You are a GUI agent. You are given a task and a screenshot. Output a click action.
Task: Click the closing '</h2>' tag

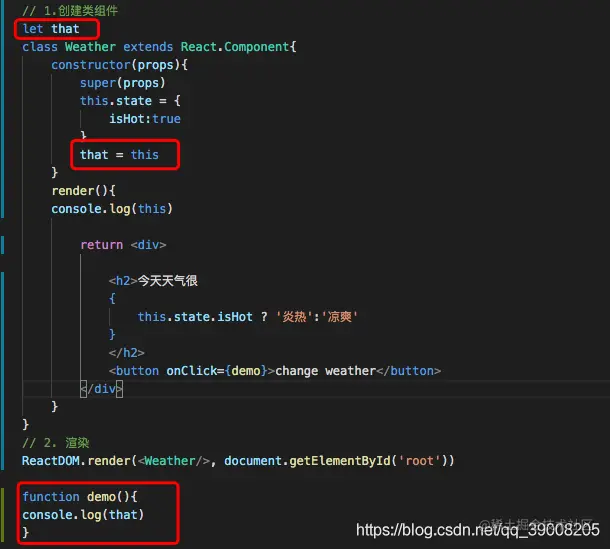[127, 353]
